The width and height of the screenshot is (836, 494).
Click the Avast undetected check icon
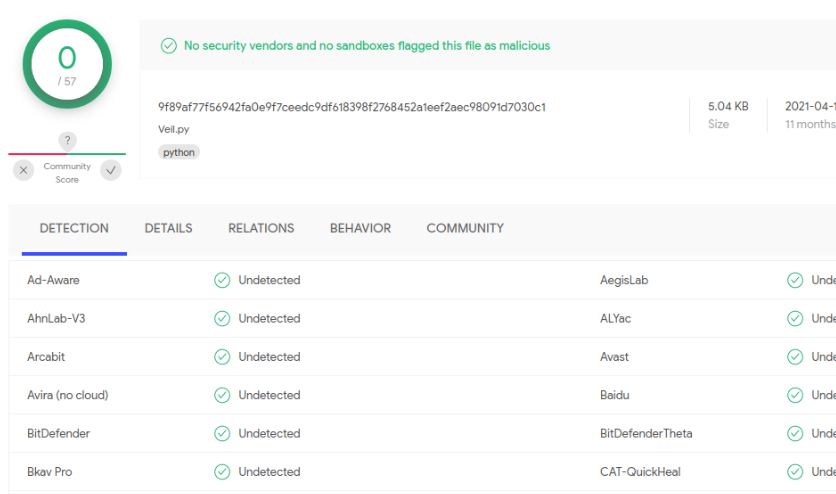point(795,357)
